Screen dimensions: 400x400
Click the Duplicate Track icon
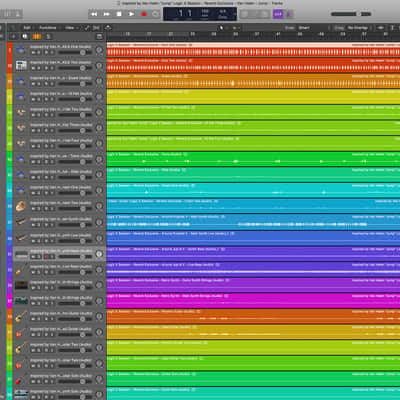(25, 36)
